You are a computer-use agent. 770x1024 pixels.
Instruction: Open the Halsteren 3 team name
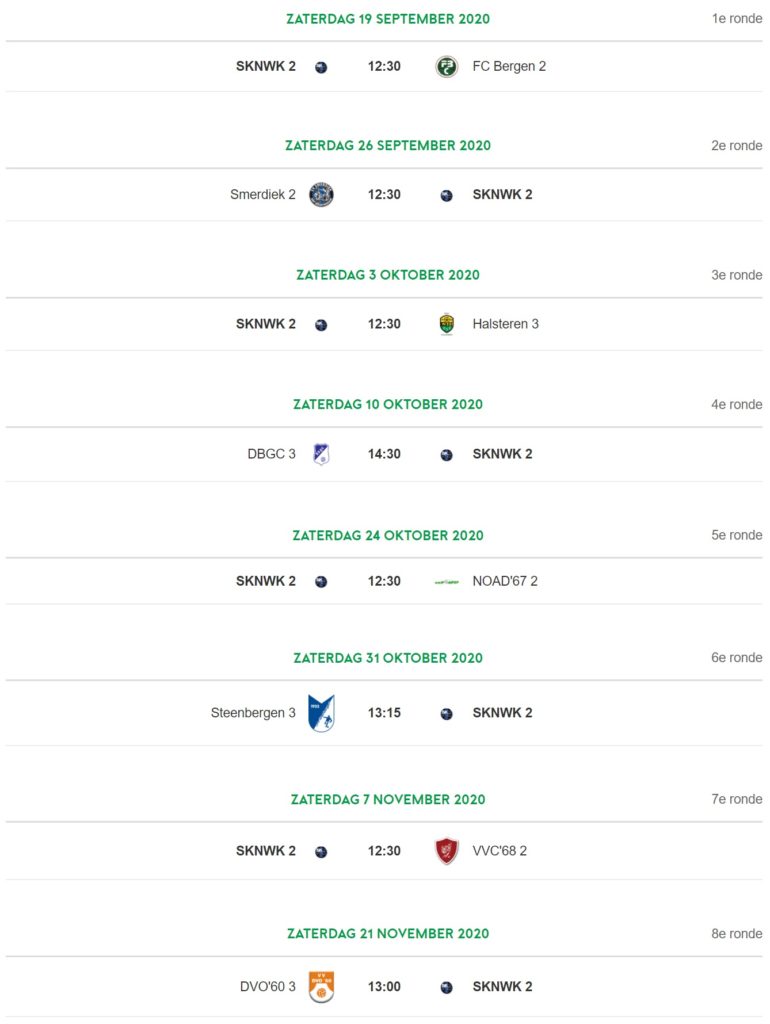tap(505, 324)
